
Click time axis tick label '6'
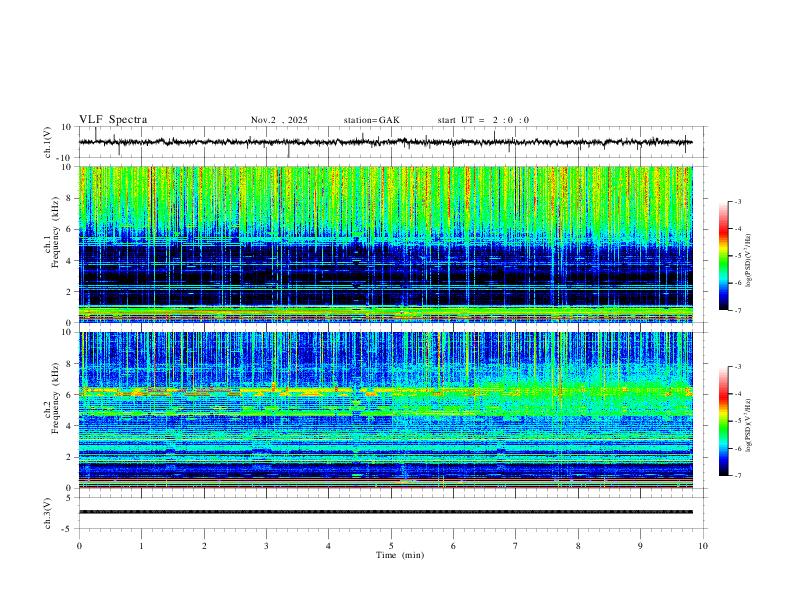click(x=453, y=546)
